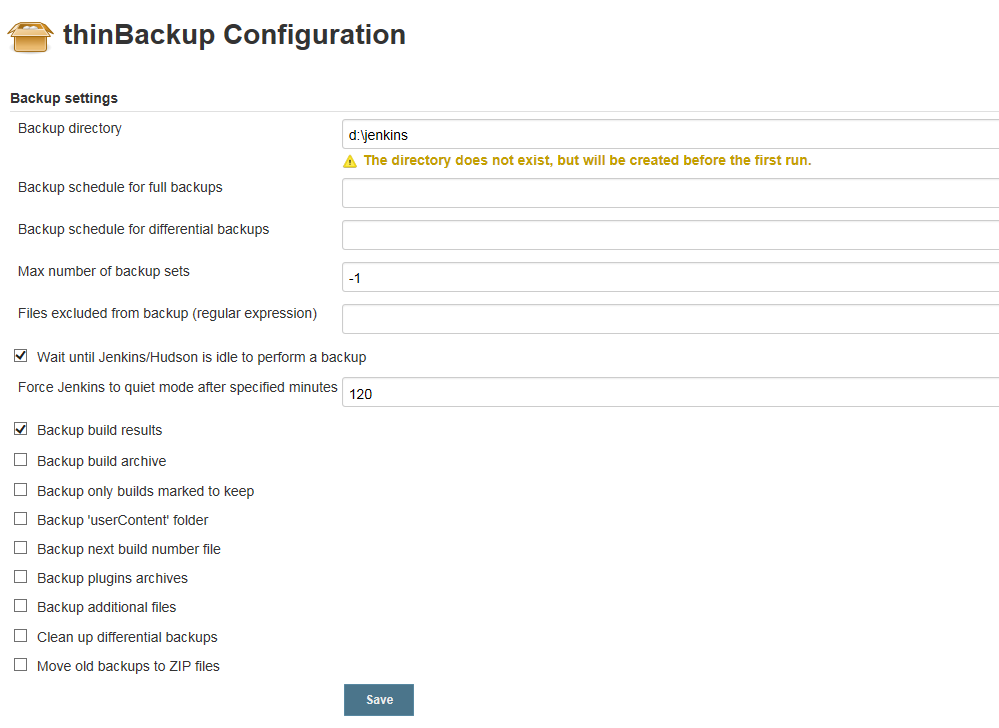This screenshot has width=999, height=728.
Task: Click the thinBackup Configuration page title
Action: [x=234, y=35]
